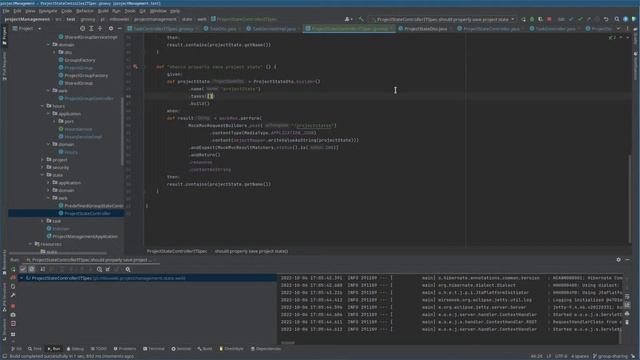Click sort tests alphabetically icon
The height and width of the screenshot is (360, 640).
pos(42,269)
